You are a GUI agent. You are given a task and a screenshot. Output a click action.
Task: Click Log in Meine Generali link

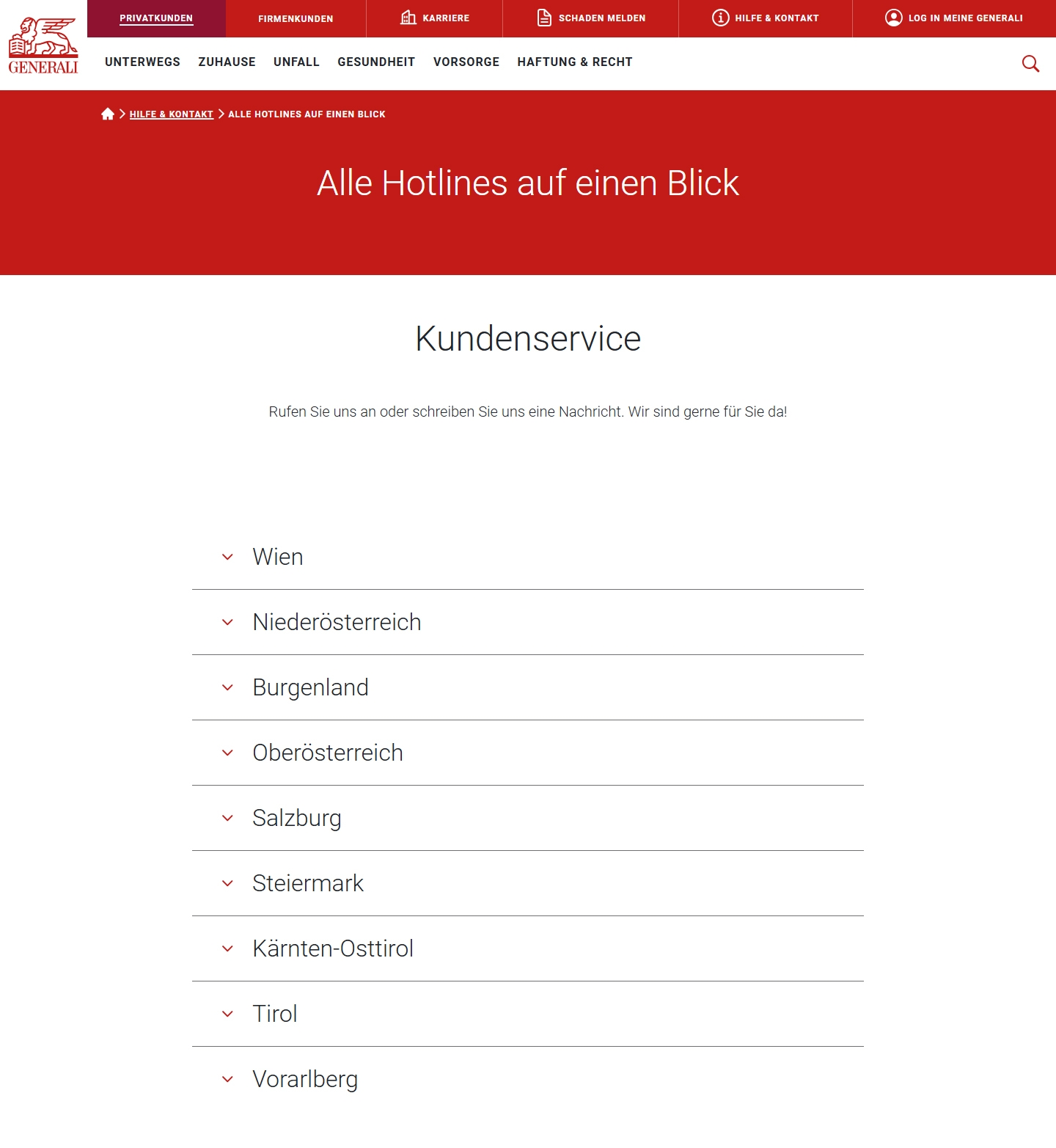[x=965, y=18]
